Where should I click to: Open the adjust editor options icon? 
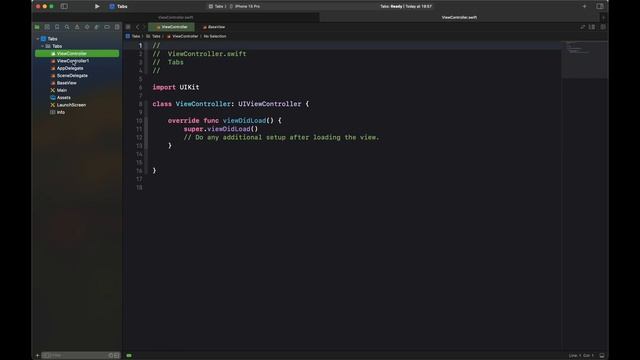click(592, 27)
